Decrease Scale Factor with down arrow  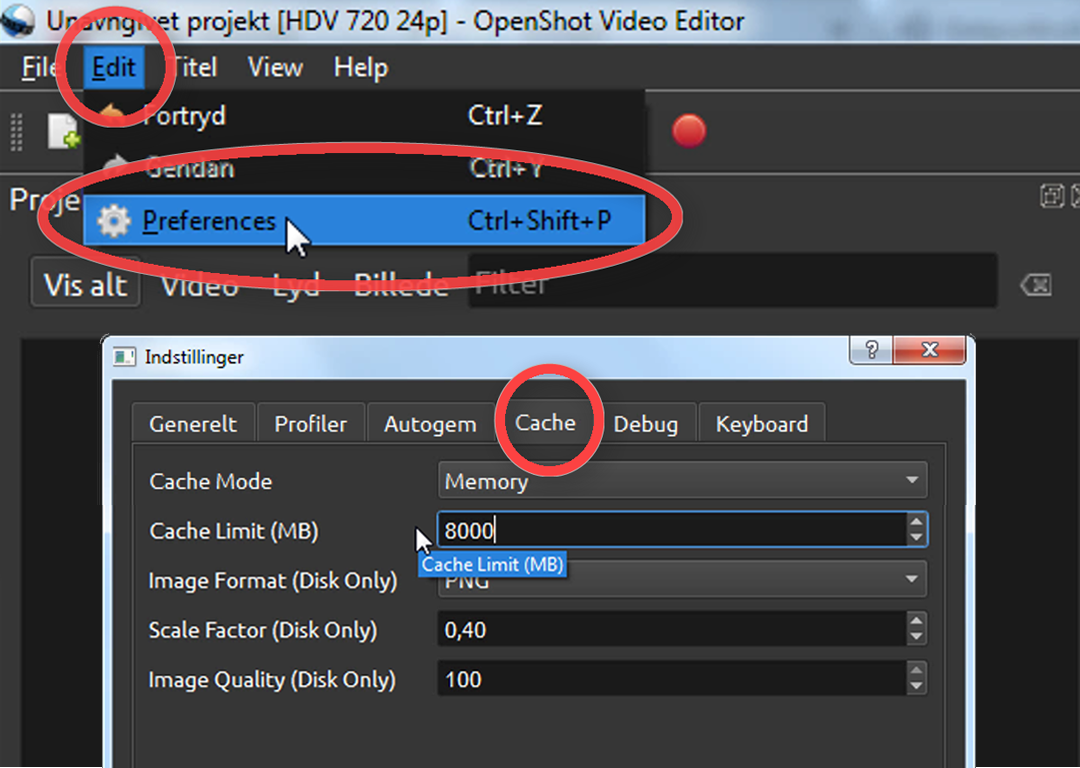[916, 637]
